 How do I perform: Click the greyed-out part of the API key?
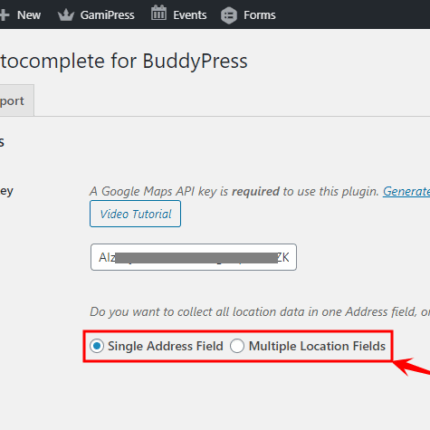[196, 258]
